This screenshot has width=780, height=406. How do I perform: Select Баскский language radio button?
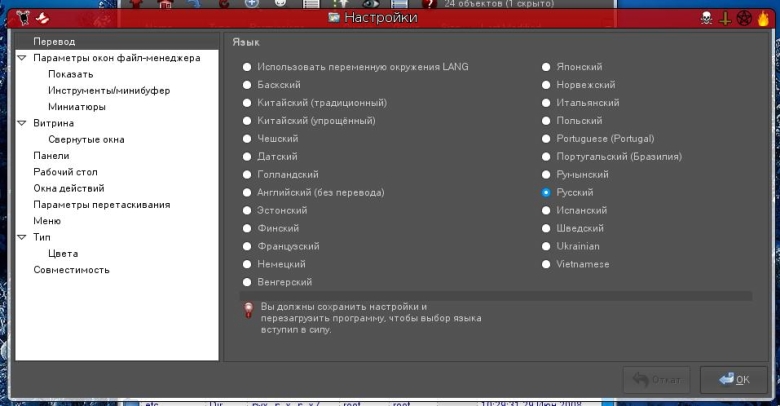tap(247, 85)
